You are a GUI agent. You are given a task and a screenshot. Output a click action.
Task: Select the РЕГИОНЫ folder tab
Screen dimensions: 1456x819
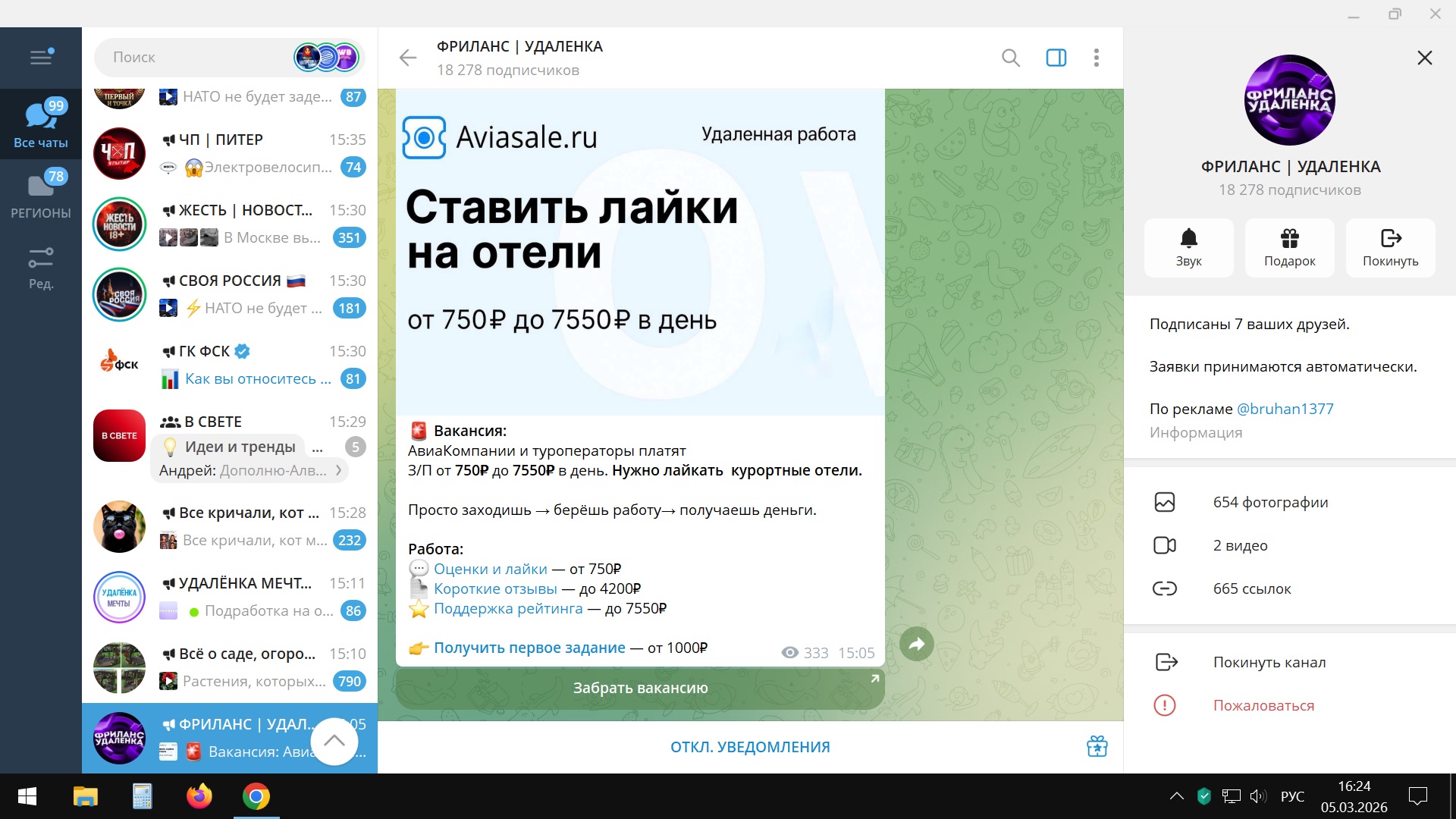click(x=41, y=194)
